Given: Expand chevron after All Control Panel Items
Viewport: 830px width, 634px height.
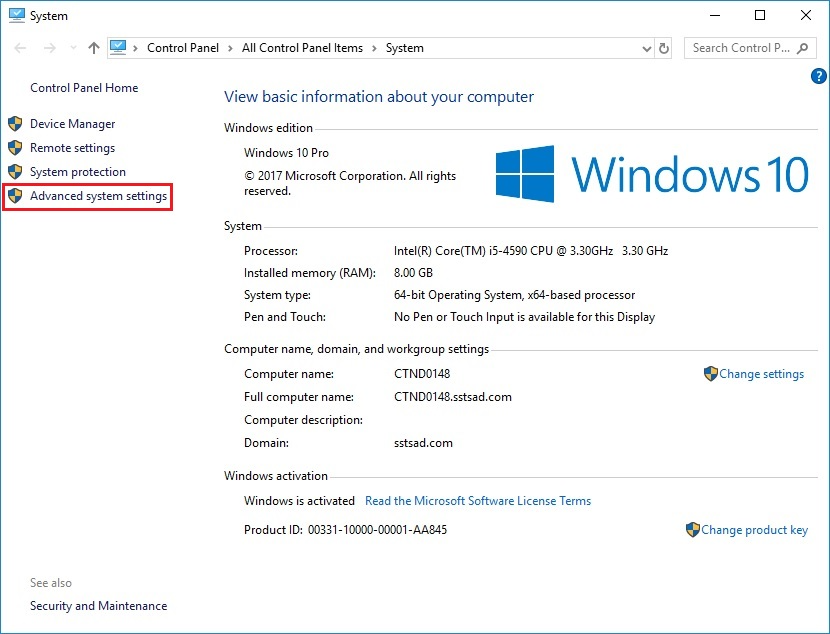Looking at the screenshot, I should pos(374,49).
